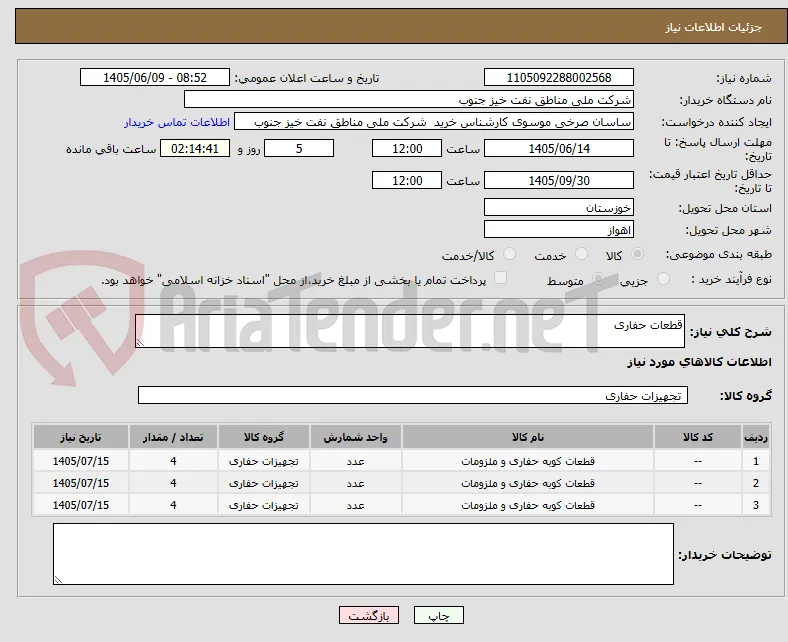Viewport: 788px width, 642px height.
Task: Click the resize handle of buyer notes area
Action: coord(58,580)
